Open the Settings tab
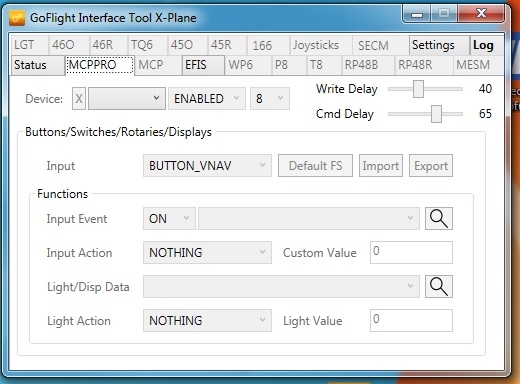This screenshot has width=520, height=384. pyautogui.click(x=439, y=45)
